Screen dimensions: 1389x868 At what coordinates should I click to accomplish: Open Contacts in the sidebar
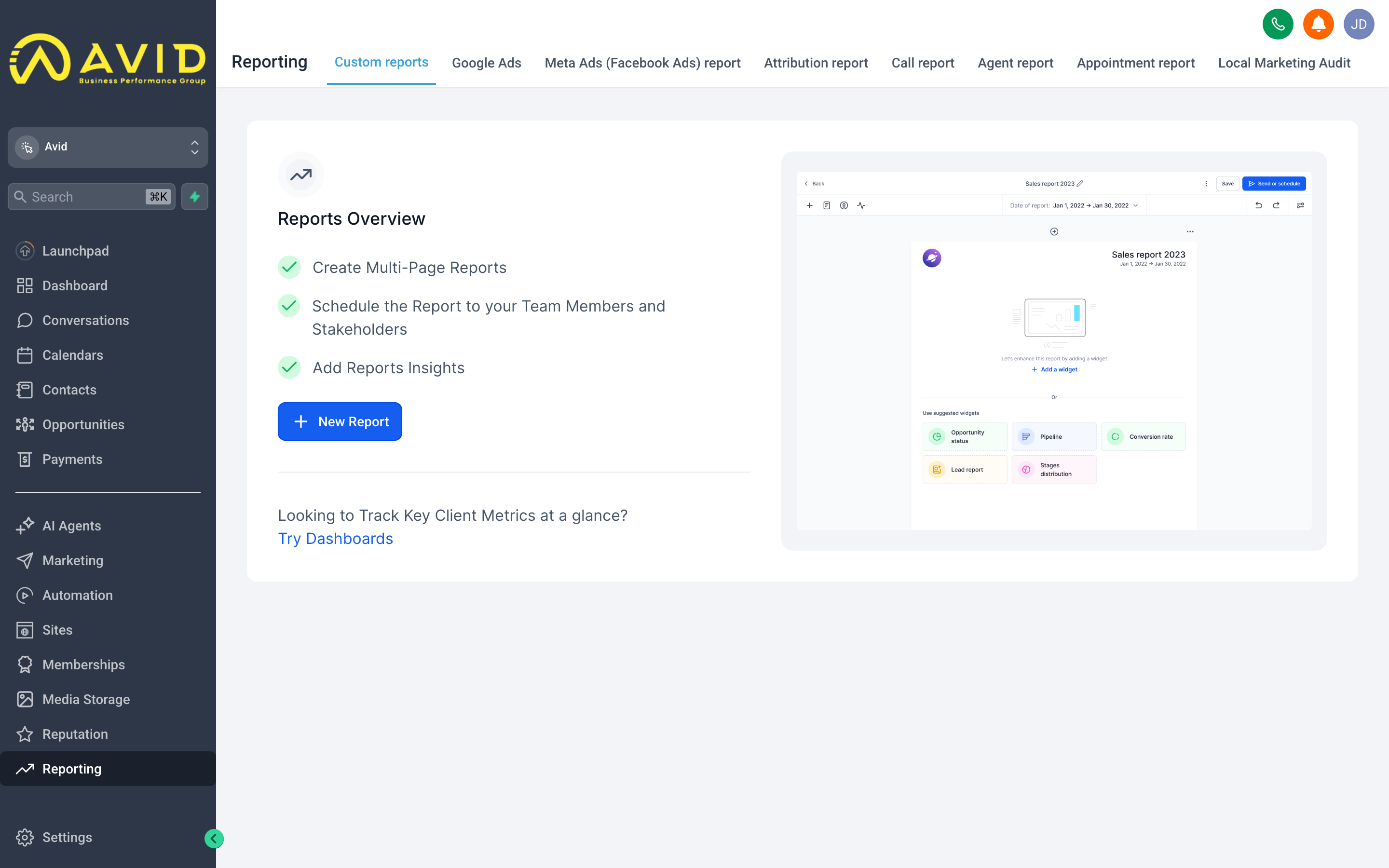click(x=108, y=390)
